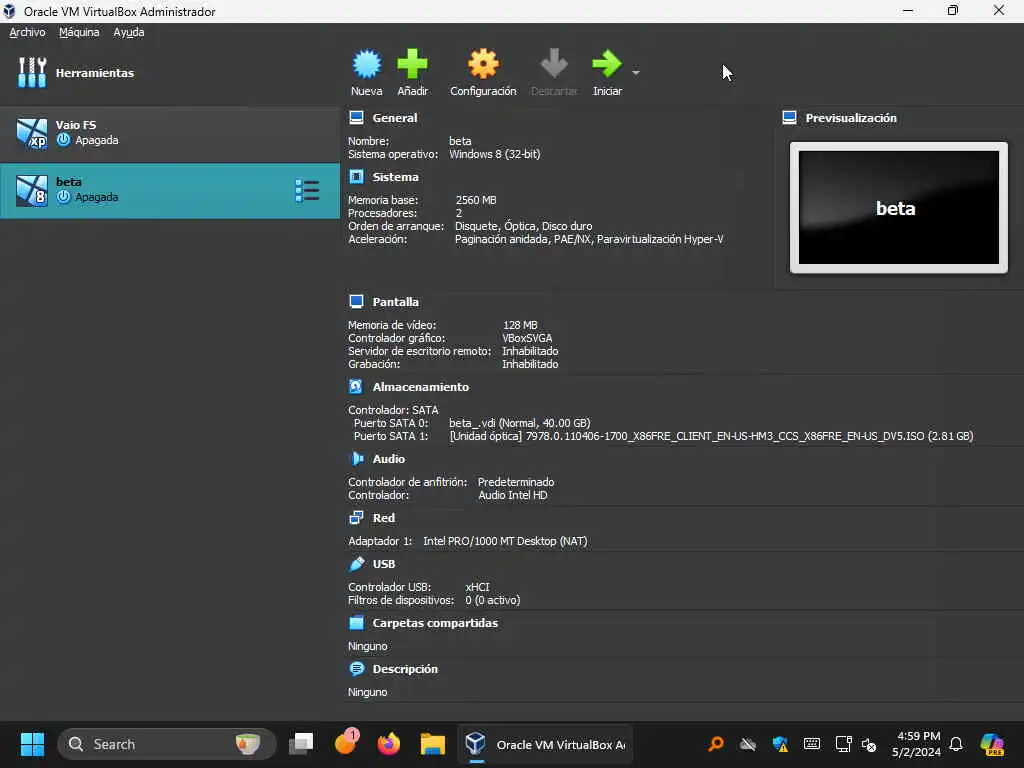
Task: Open the Audio section heading link
Action: pos(389,459)
